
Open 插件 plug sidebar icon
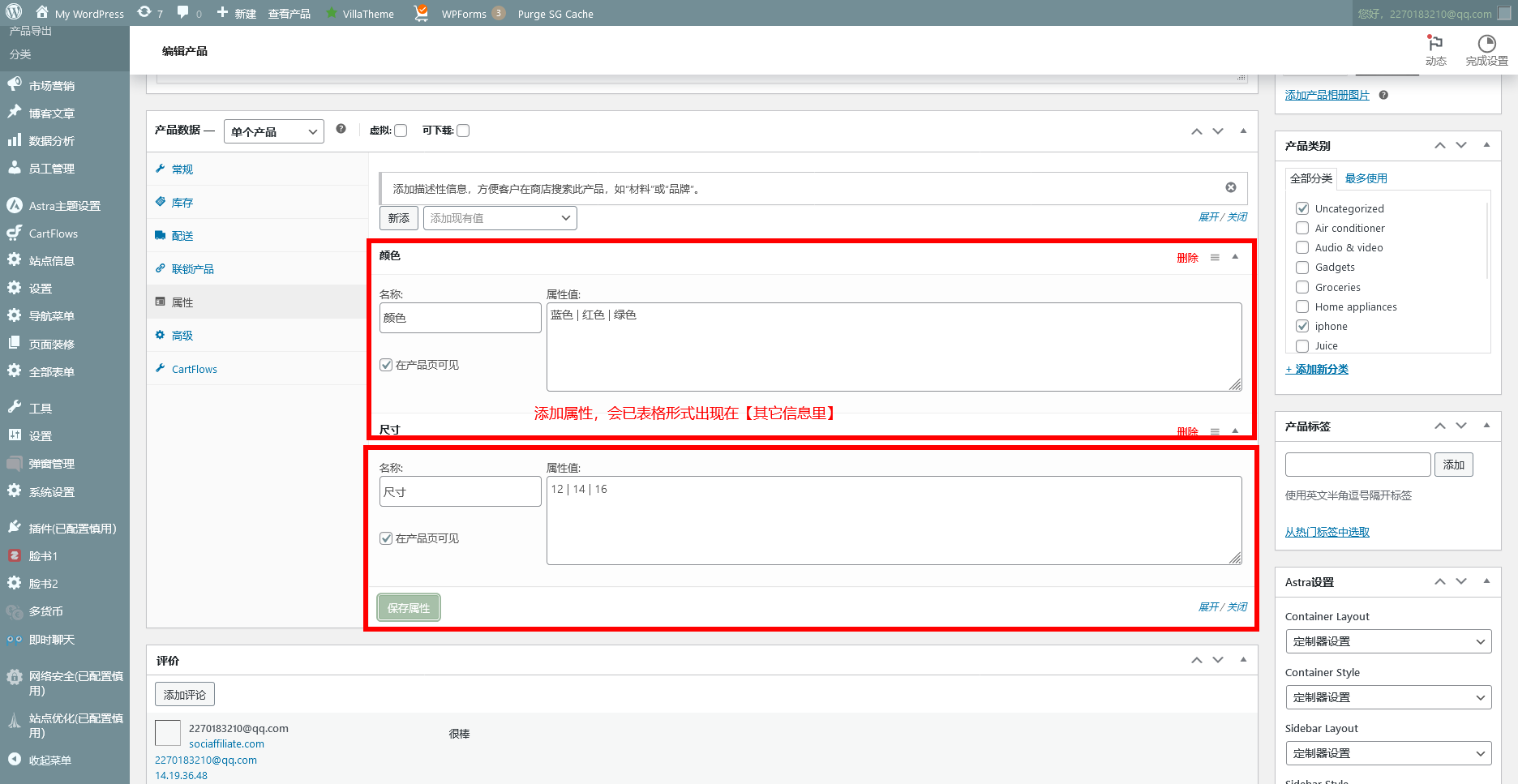(14, 527)
